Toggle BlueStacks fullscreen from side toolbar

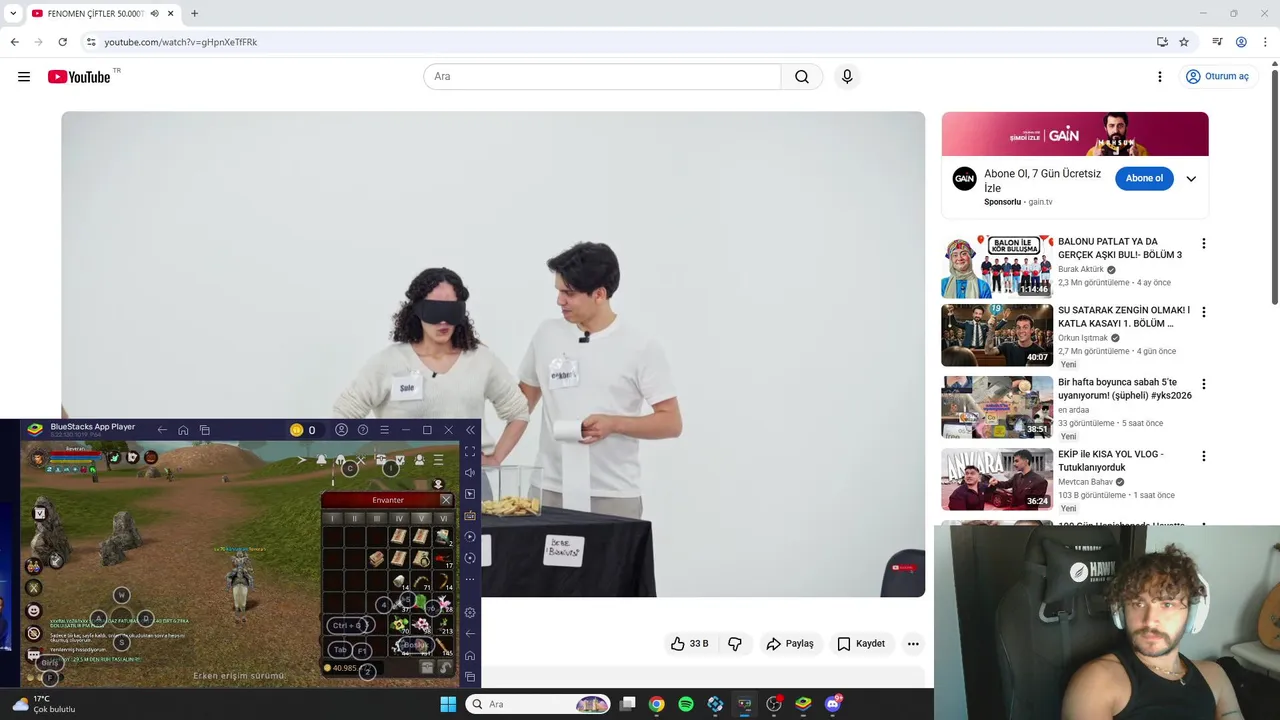470,452
